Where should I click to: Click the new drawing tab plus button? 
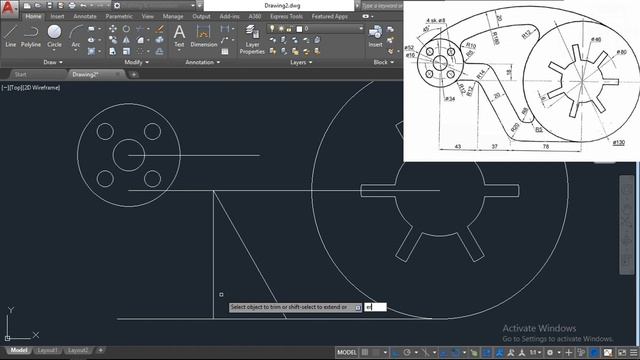tap(134, 74)
